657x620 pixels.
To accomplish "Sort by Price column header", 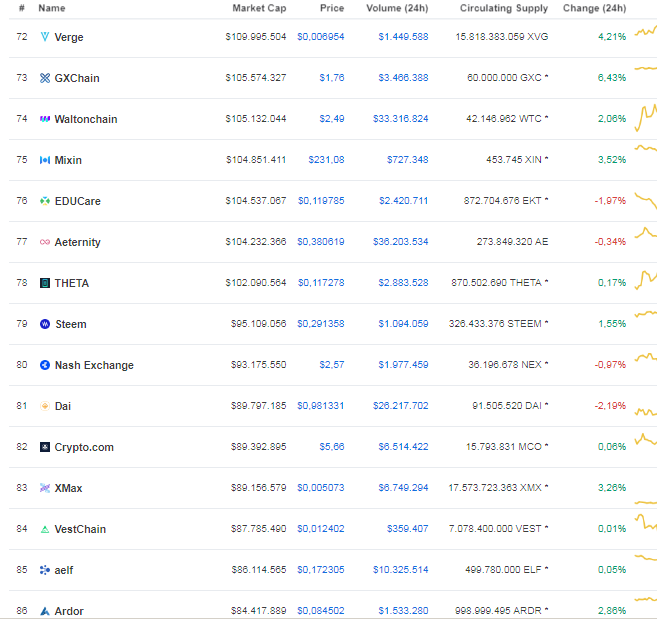I will [332, 8].
